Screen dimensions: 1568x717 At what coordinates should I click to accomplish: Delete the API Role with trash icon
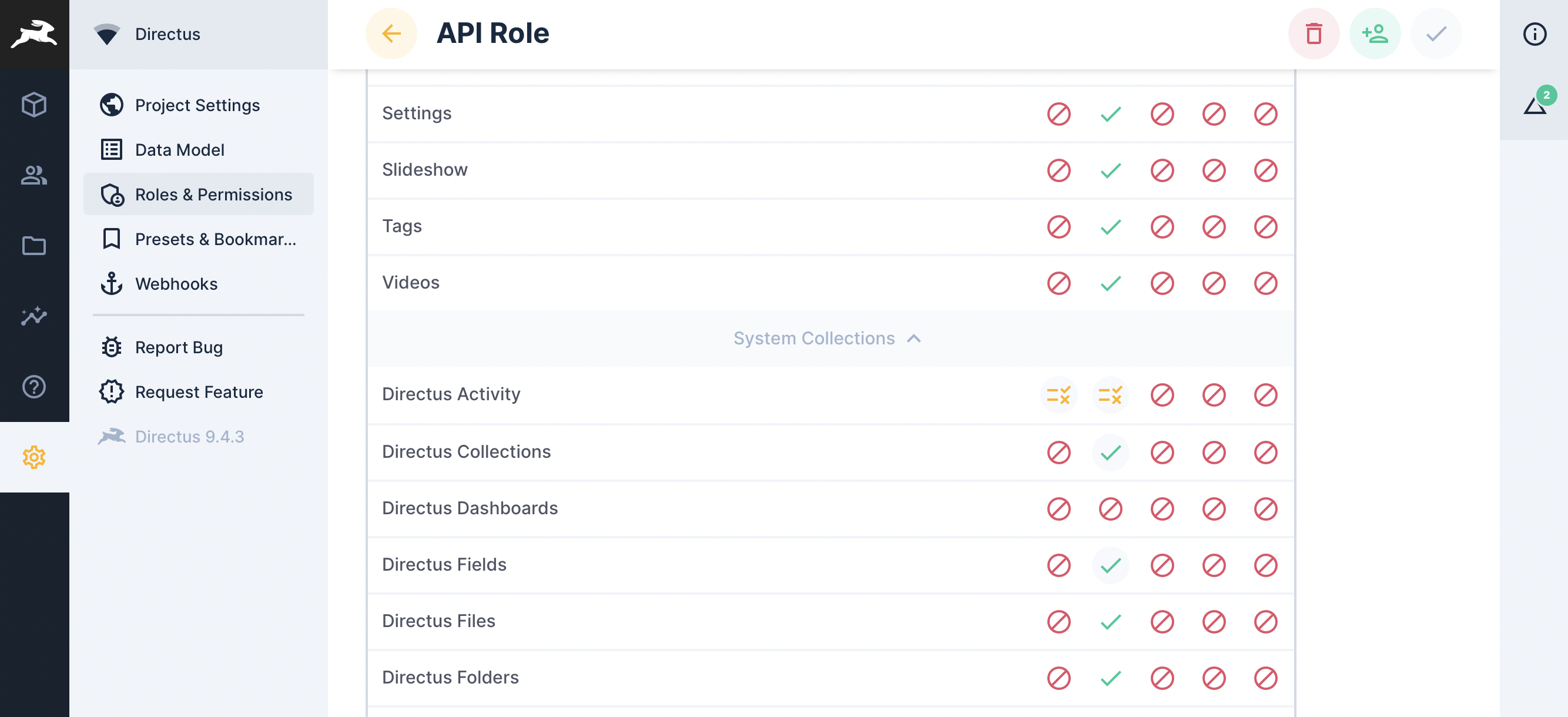1314,34
